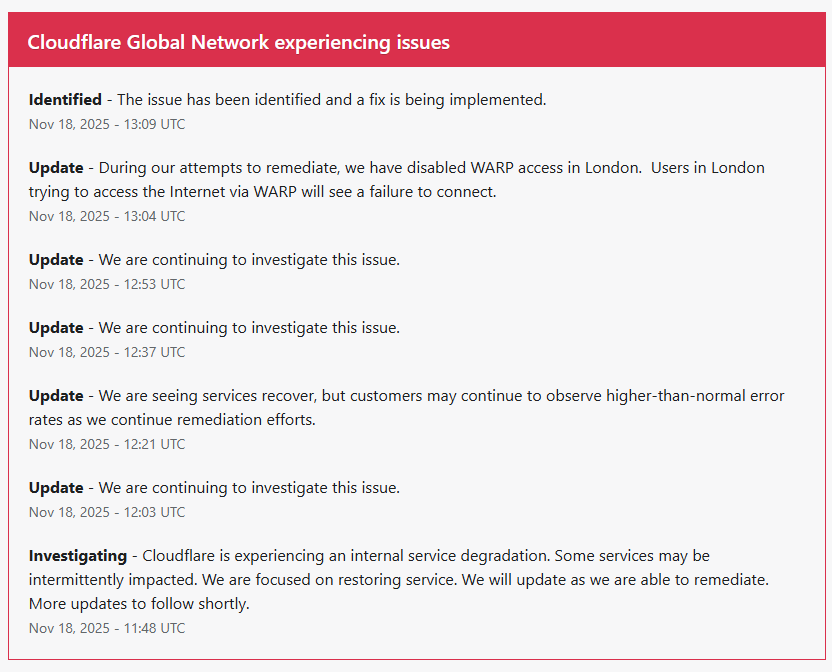
Task: Click the bold "Update" label about WARP in London
Action: (56, 168)
